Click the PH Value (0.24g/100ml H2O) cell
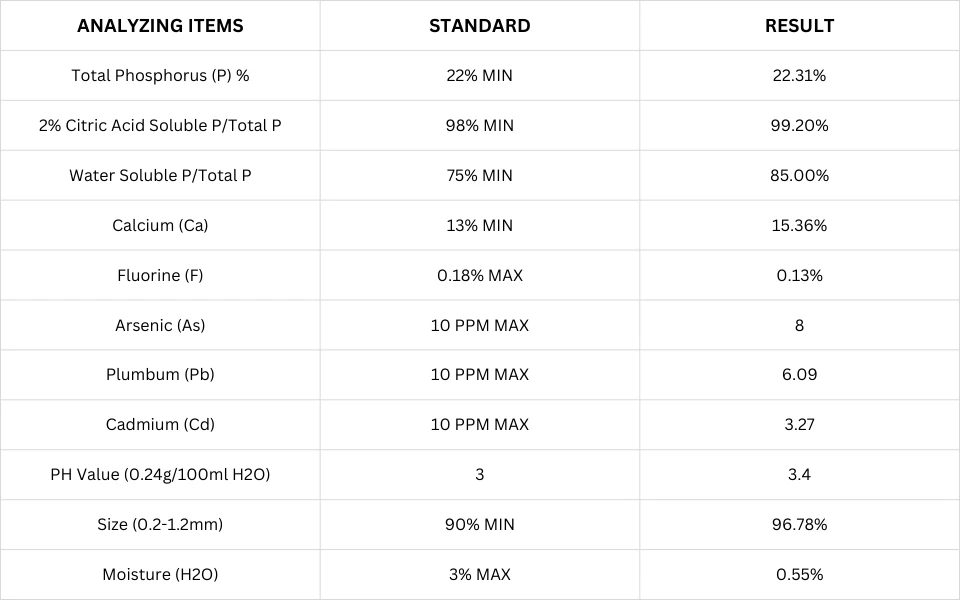The height and width of the screenshot is (600, 960). tap(160, 474)
